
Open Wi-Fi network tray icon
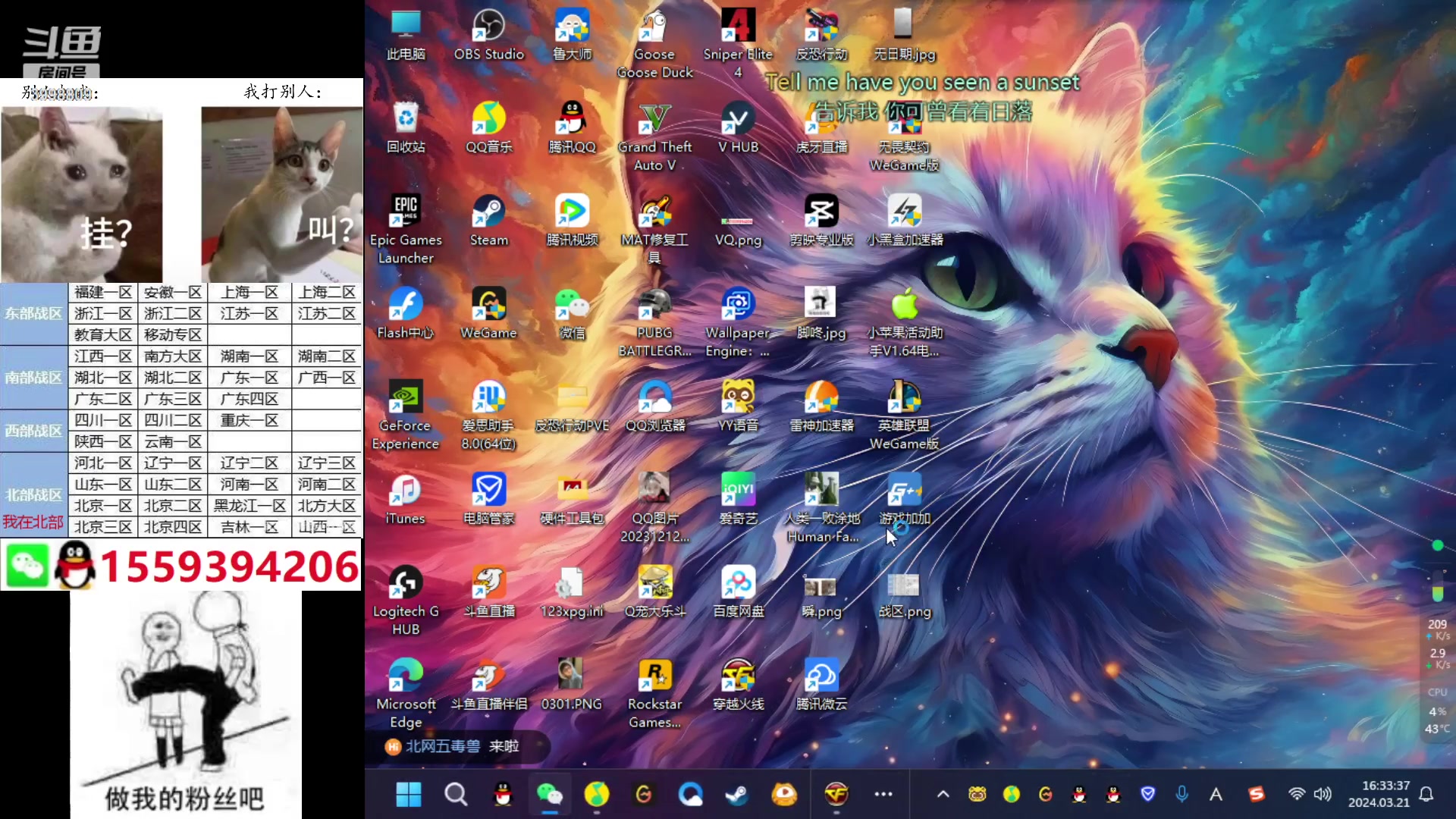1297,794
